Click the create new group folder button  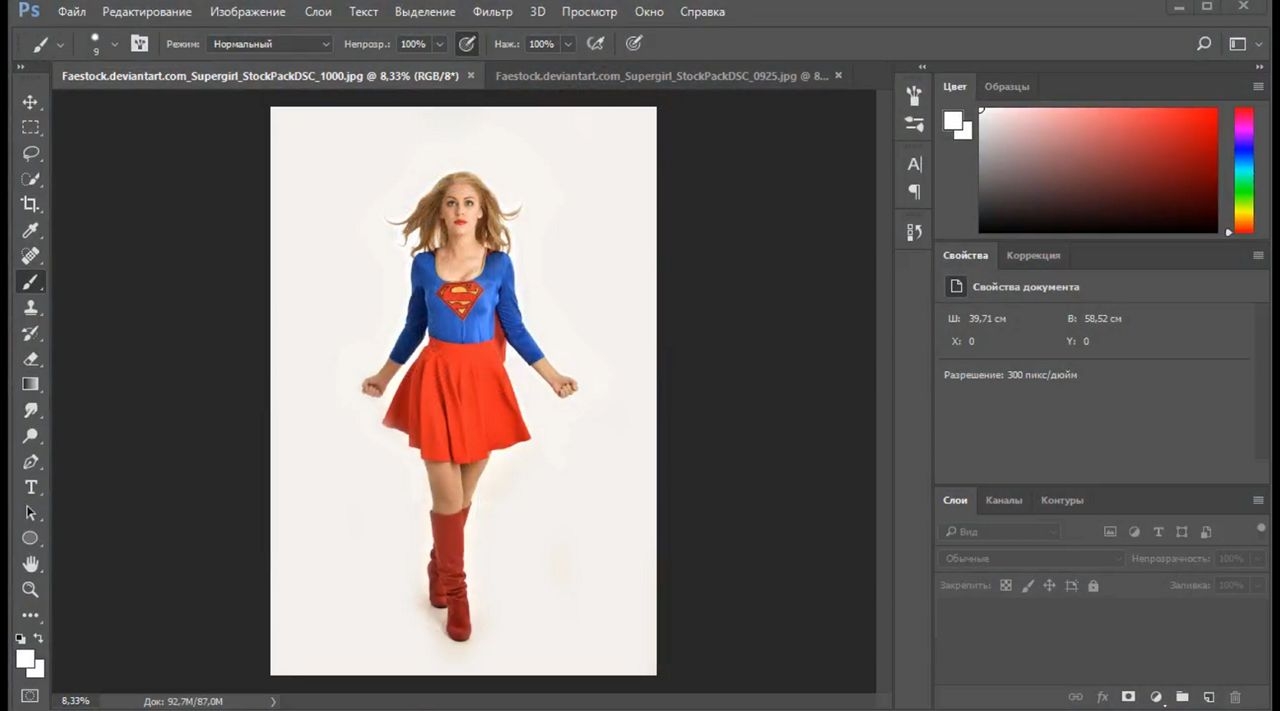point(1182,696)
